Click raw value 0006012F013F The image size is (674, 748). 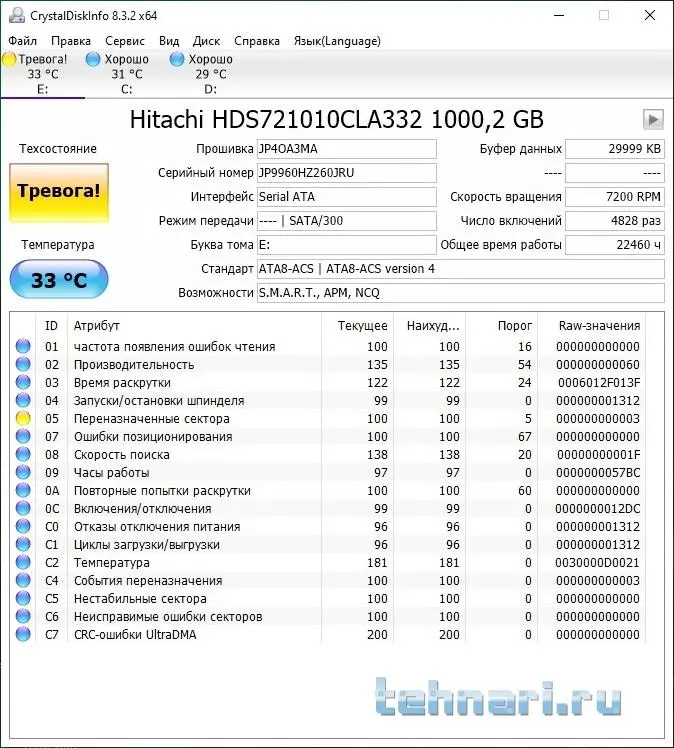pos(599,383)
